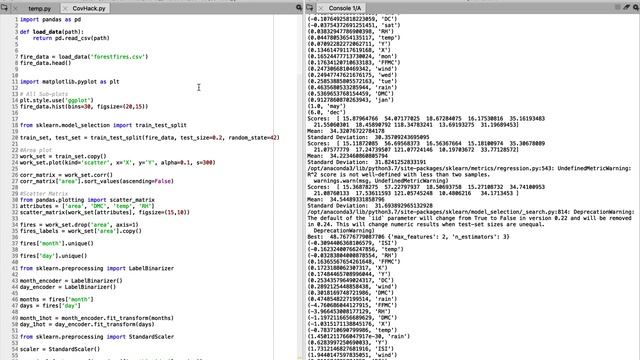Click the console pencil icon

pyautogui.click(x=627, y=7)
